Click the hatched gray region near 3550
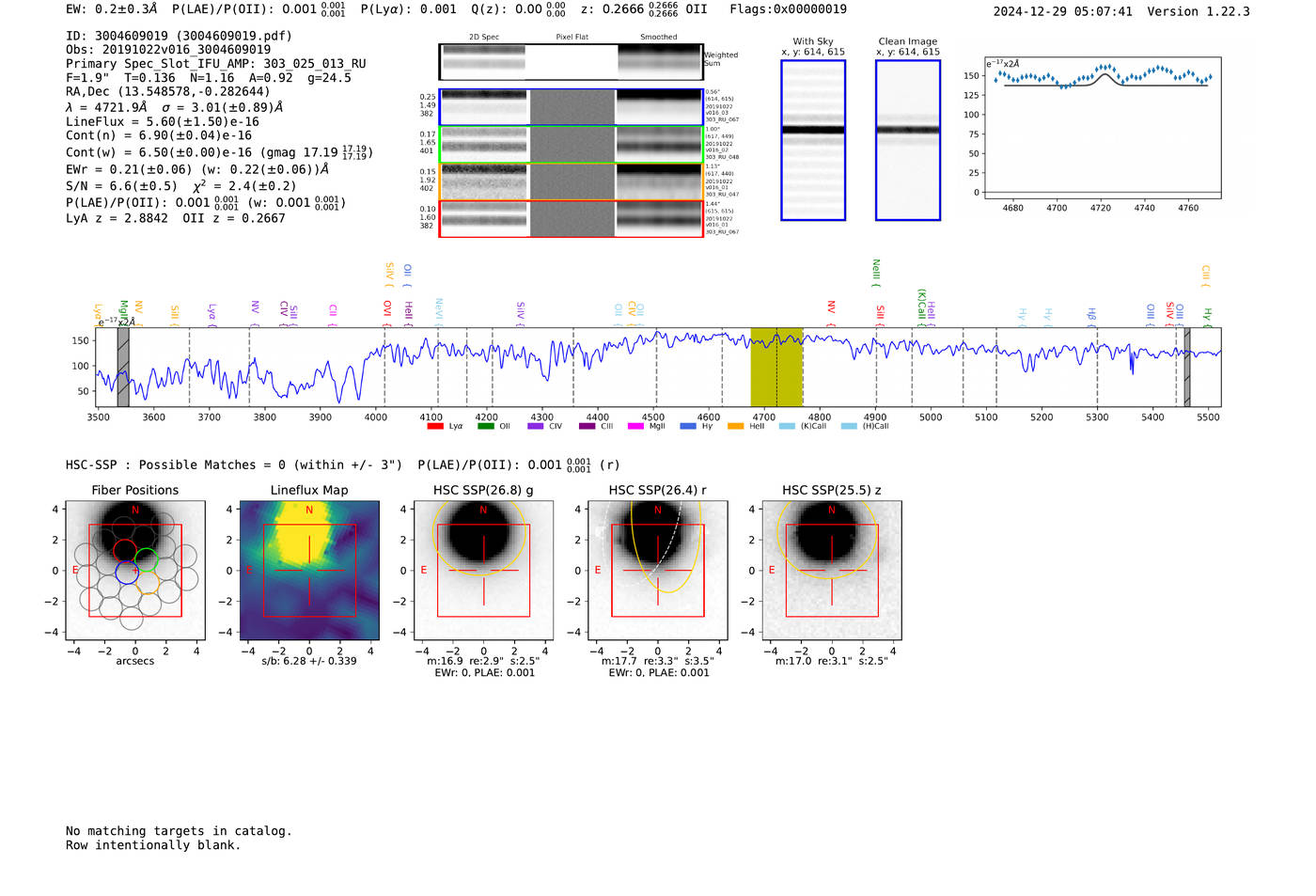The width and height of the screenshot is (1316, 896). coord(123,368)
